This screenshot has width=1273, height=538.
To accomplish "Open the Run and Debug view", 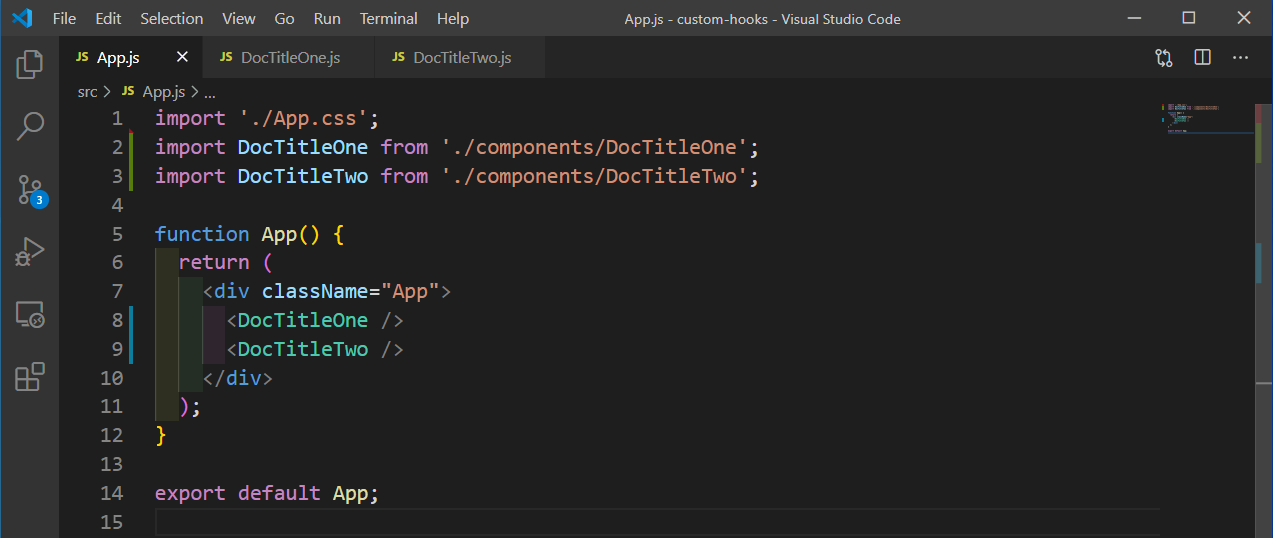I will 30,251.
